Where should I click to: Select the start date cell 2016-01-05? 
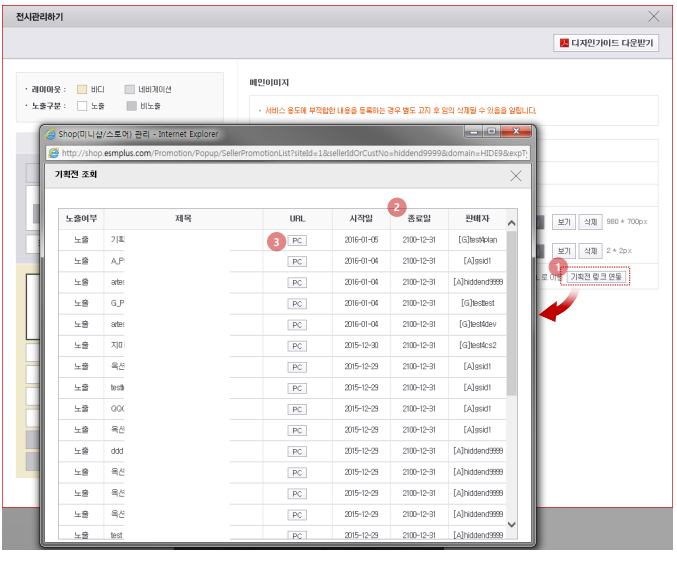[361, 240]
